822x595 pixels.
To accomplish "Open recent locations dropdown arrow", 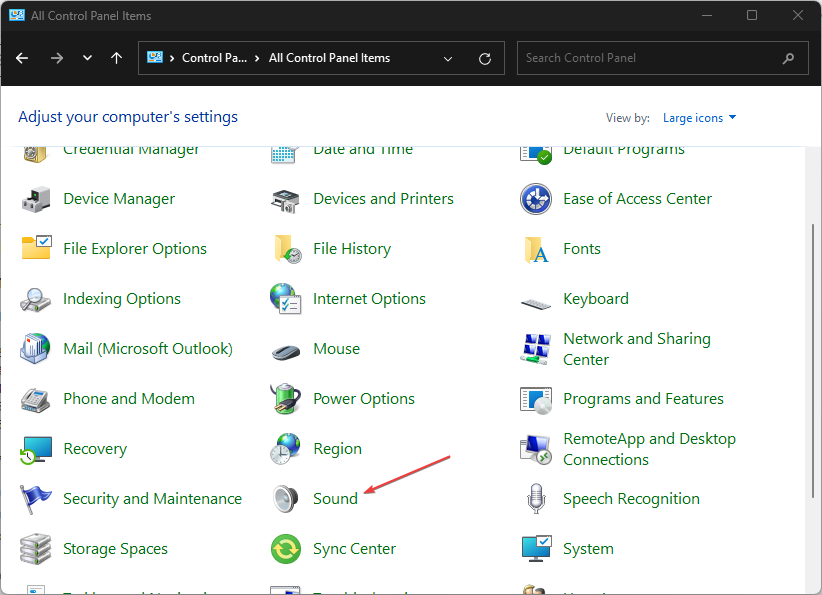I will pyautogui.click(x=87, y=58).
